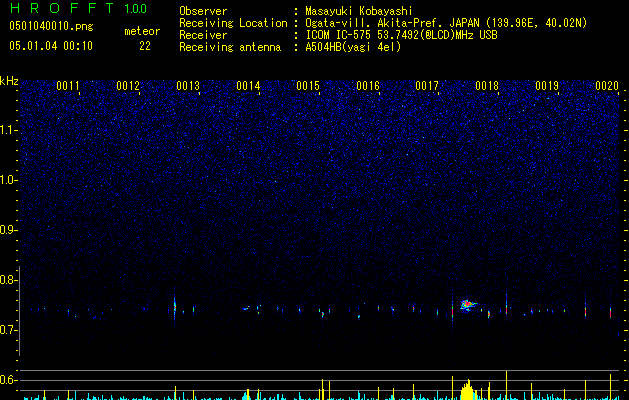
Task: Click the 0011 time marker
Action: [68, 86]
